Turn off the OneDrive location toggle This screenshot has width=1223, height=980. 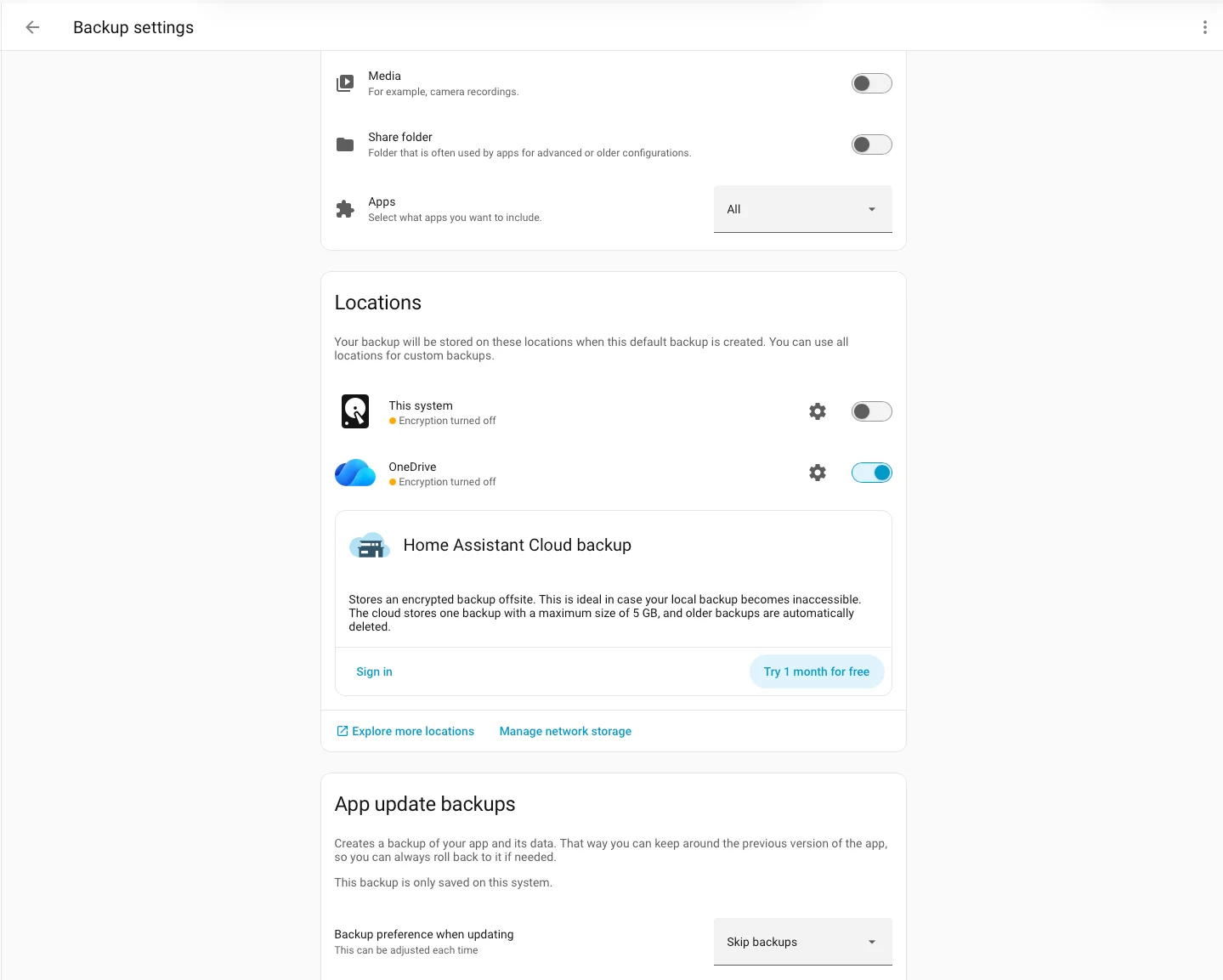pyautogui.click(x=872, y=473)
